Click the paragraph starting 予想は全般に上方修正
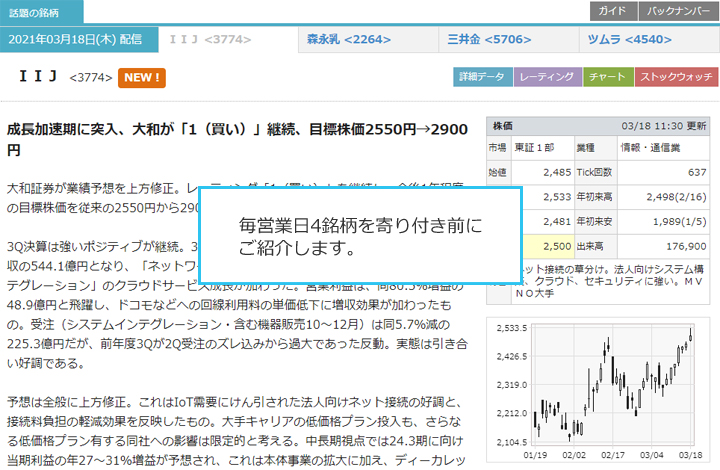Image resolution: width=720 pixels, height=470 pixels. coord(237,431)
